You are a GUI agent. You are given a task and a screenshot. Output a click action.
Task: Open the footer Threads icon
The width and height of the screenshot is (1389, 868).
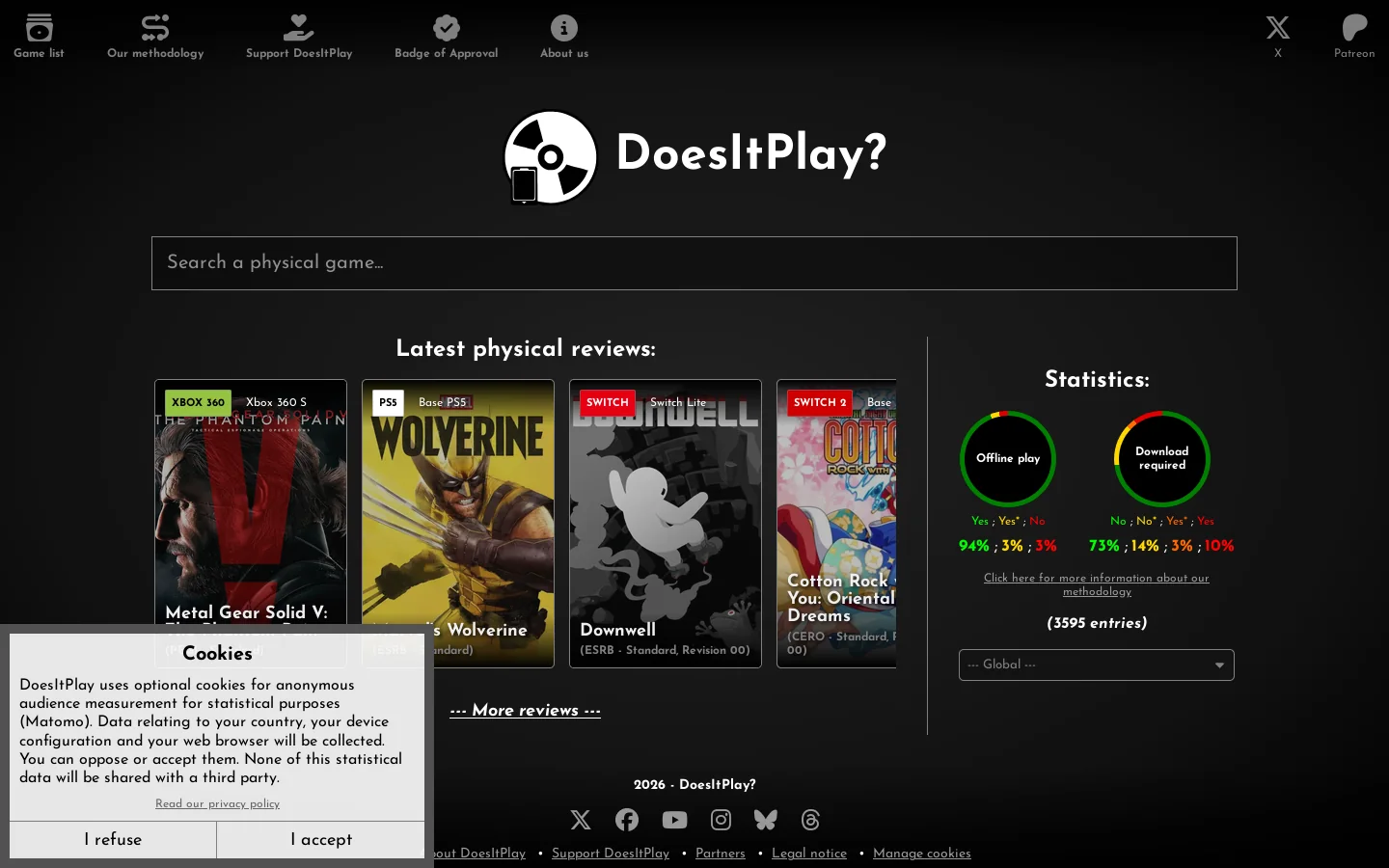(810, 820)
